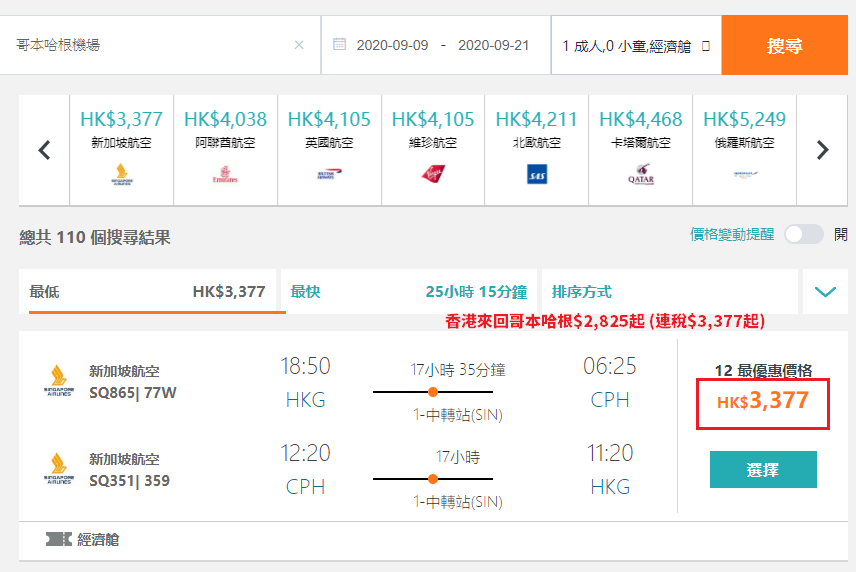Click the 價格變動提醒 link text
The width and height of the screenshot is (856, 572).
(x=732, y=235)
